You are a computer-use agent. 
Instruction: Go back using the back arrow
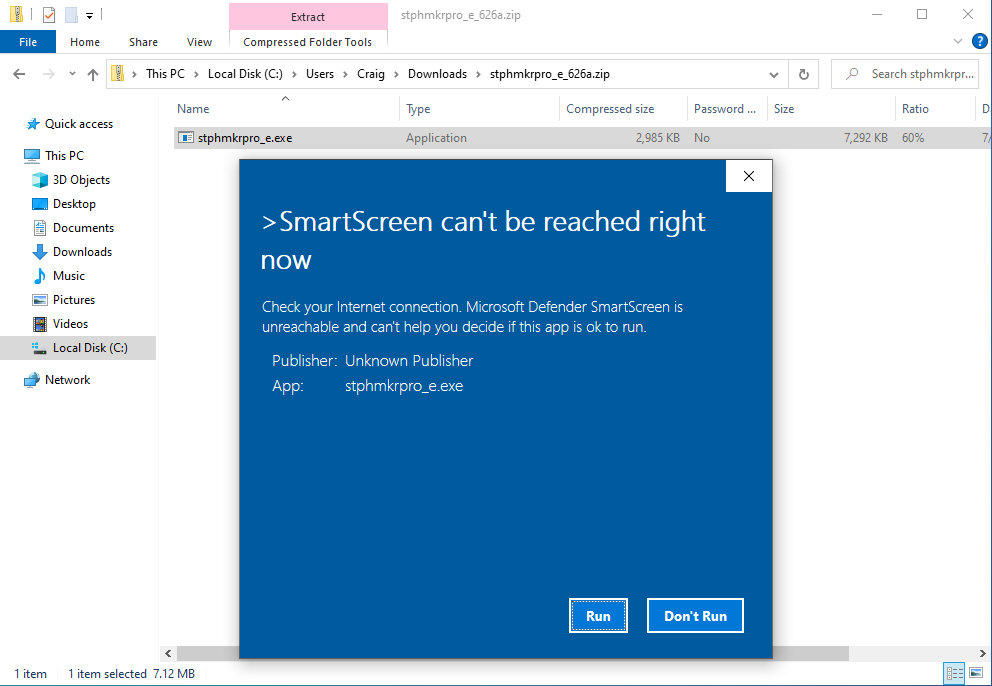[20, 74]
